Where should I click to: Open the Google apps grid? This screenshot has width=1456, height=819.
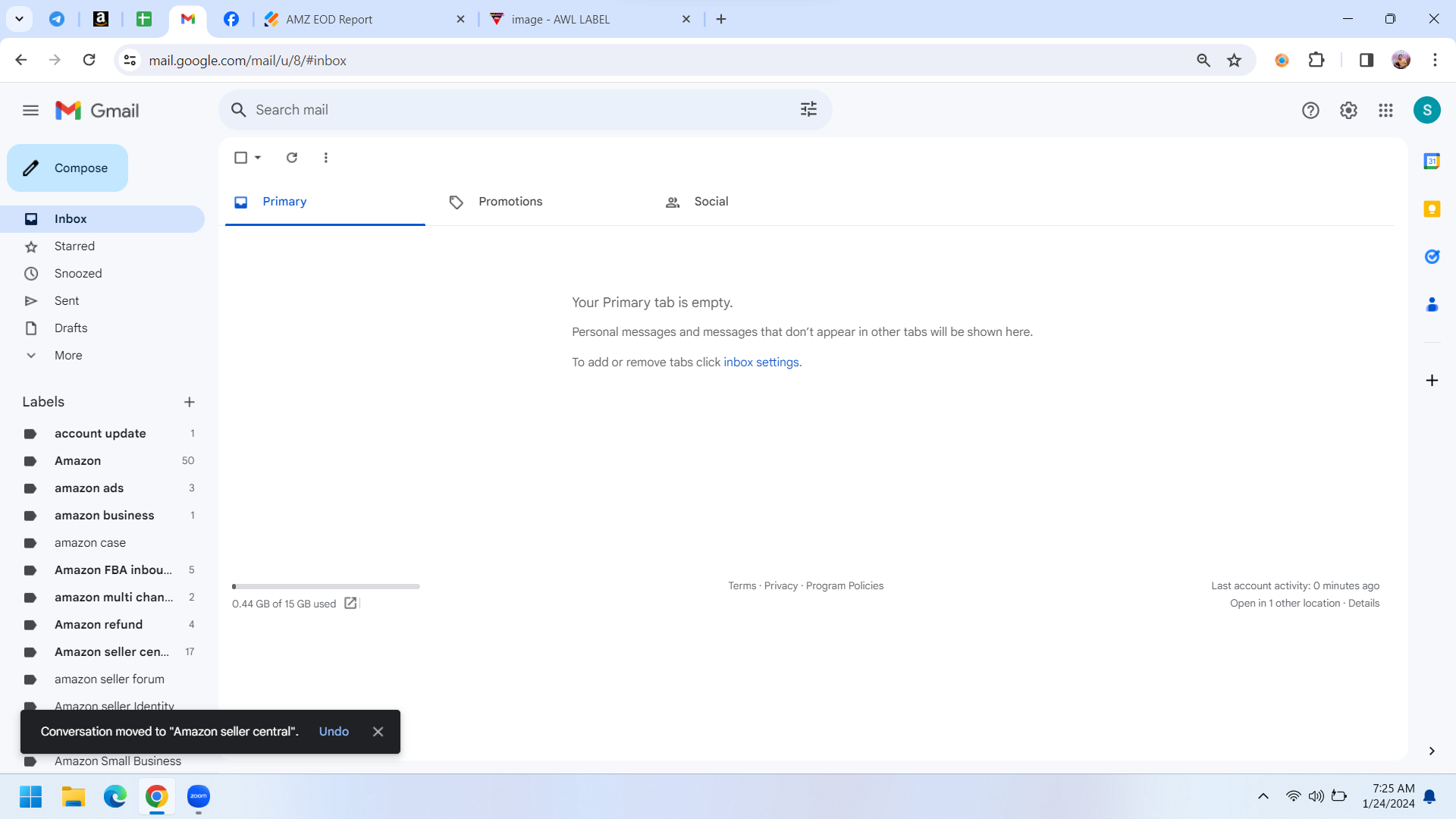[x=1385, y=111]
